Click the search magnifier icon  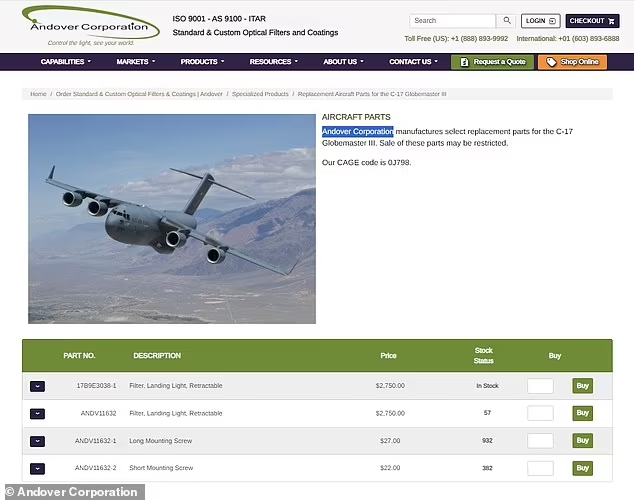pyautogui.click(x=507, y=21)
